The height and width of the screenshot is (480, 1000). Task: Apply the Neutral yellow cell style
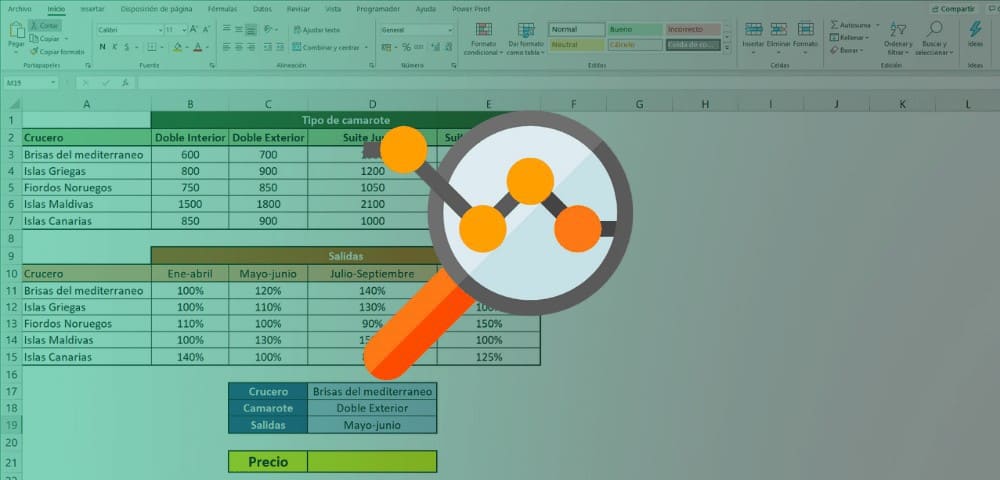pos(577,45)
